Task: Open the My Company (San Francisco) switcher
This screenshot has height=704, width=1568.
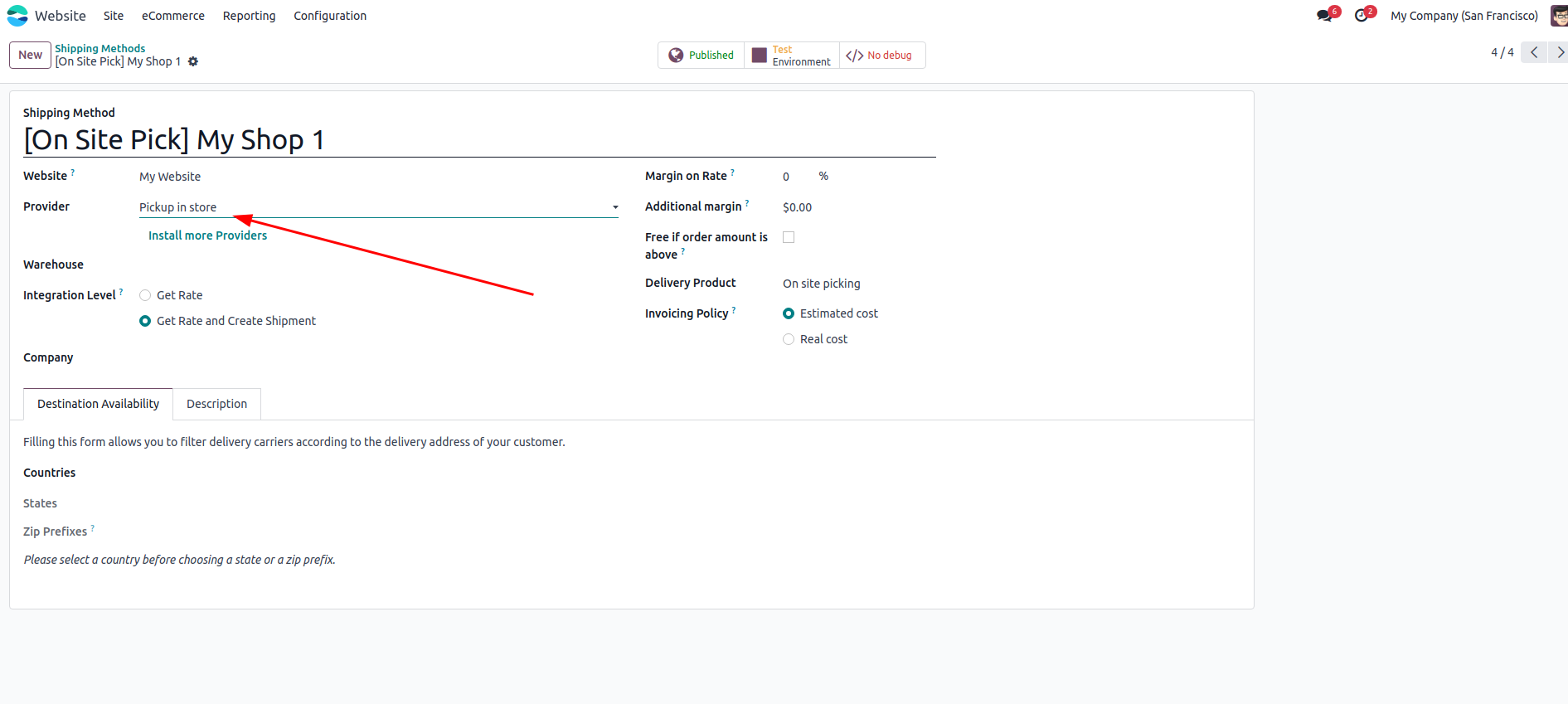Action: 1464,16
